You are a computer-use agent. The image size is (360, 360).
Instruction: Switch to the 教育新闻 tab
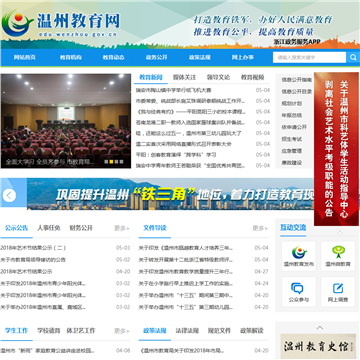tap(151, 77)
